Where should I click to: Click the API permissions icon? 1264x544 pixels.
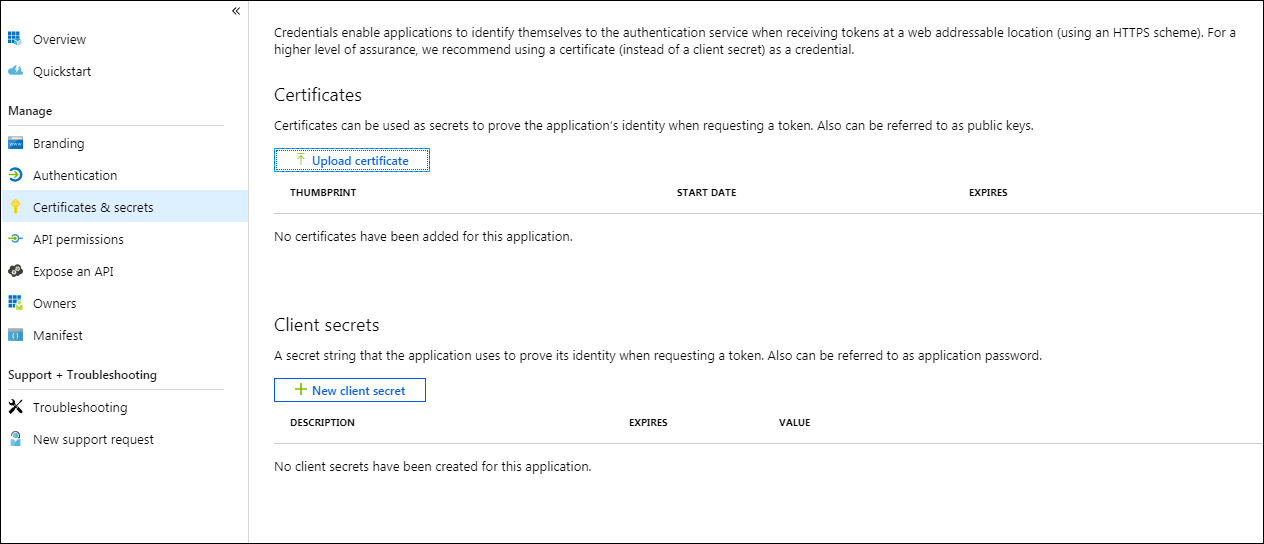click(15, 239)
